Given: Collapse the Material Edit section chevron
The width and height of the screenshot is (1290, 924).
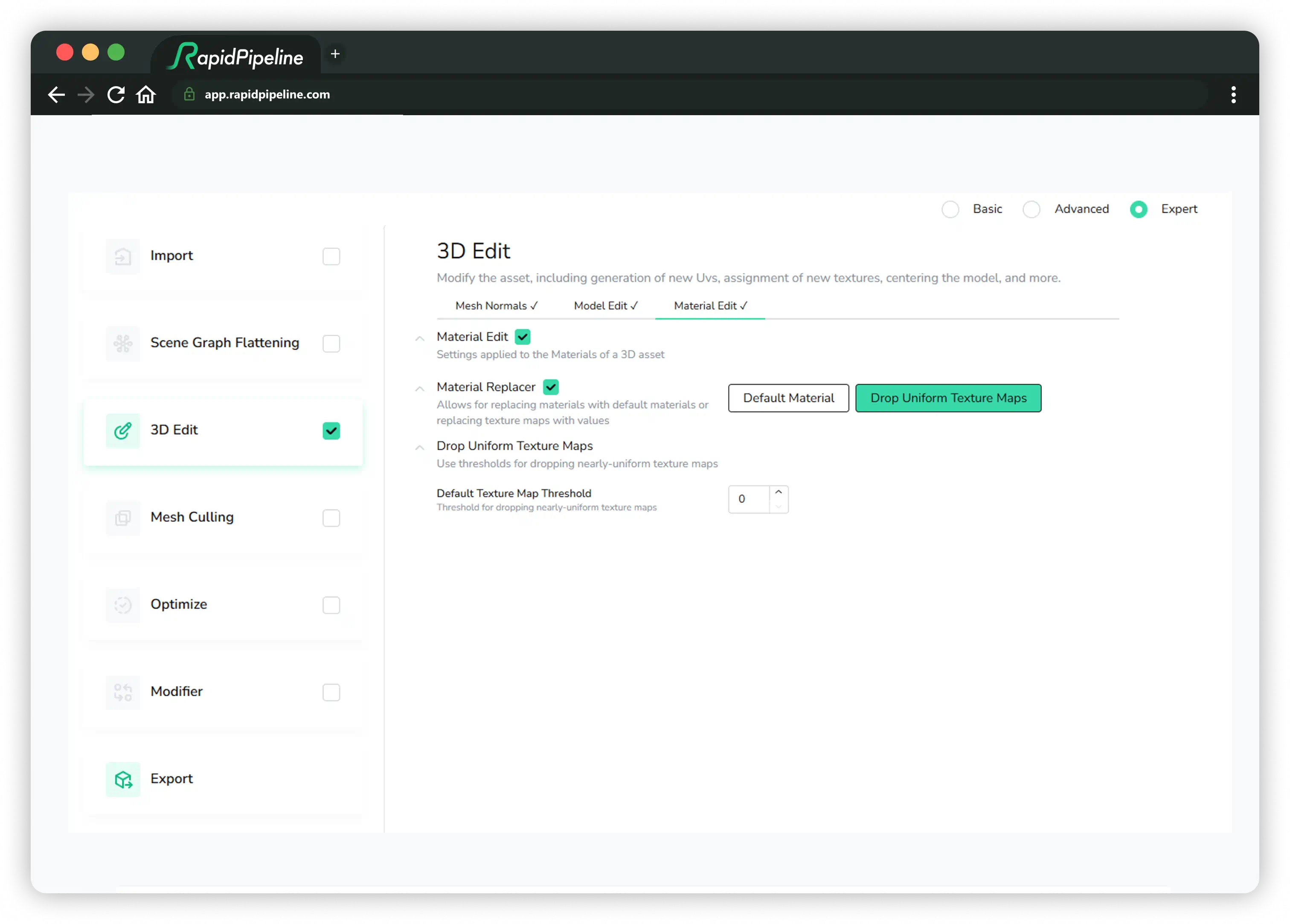Looking at the screenshot, I should pos(420,339).
